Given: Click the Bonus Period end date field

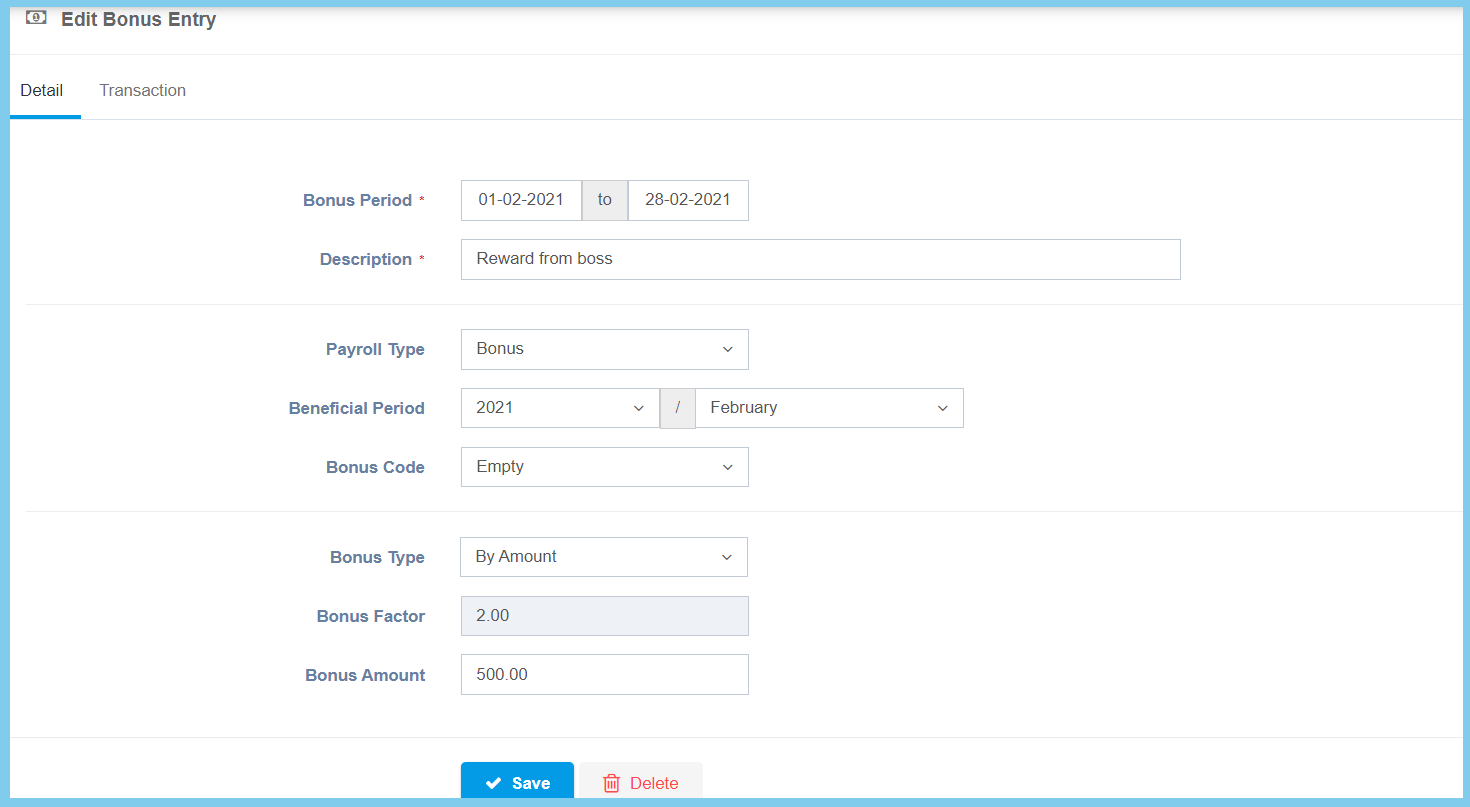Looking at the screenshot, I should (687, 200).
